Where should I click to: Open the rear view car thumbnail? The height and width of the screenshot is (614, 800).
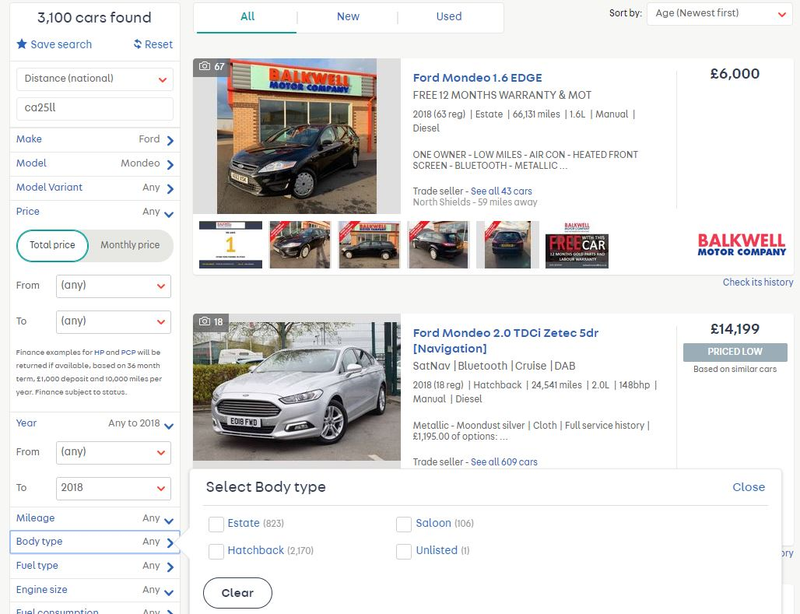[x=508, y=244]
